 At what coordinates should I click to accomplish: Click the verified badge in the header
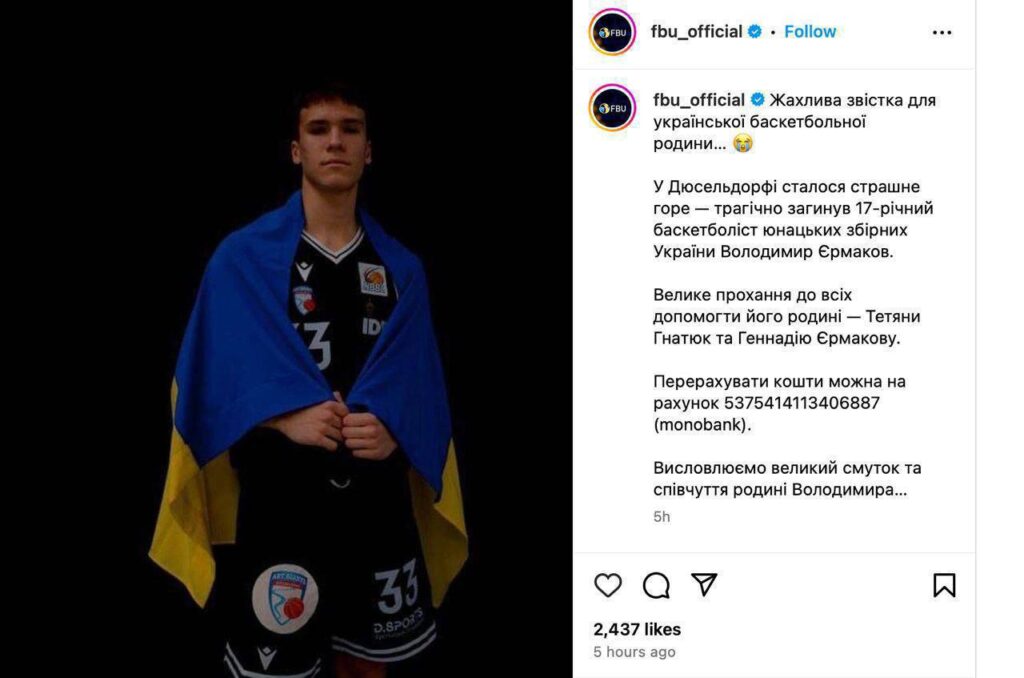(754, 31)
